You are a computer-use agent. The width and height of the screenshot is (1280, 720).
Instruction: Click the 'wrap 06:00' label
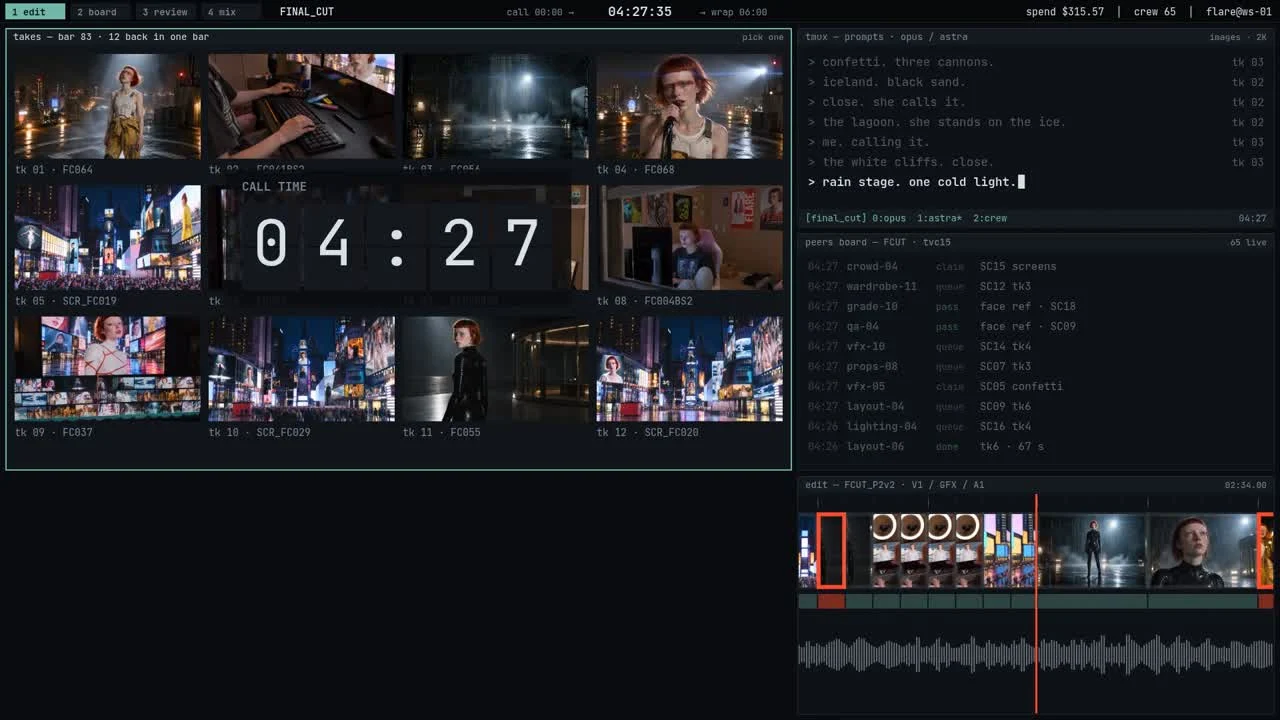coord(733,12)
